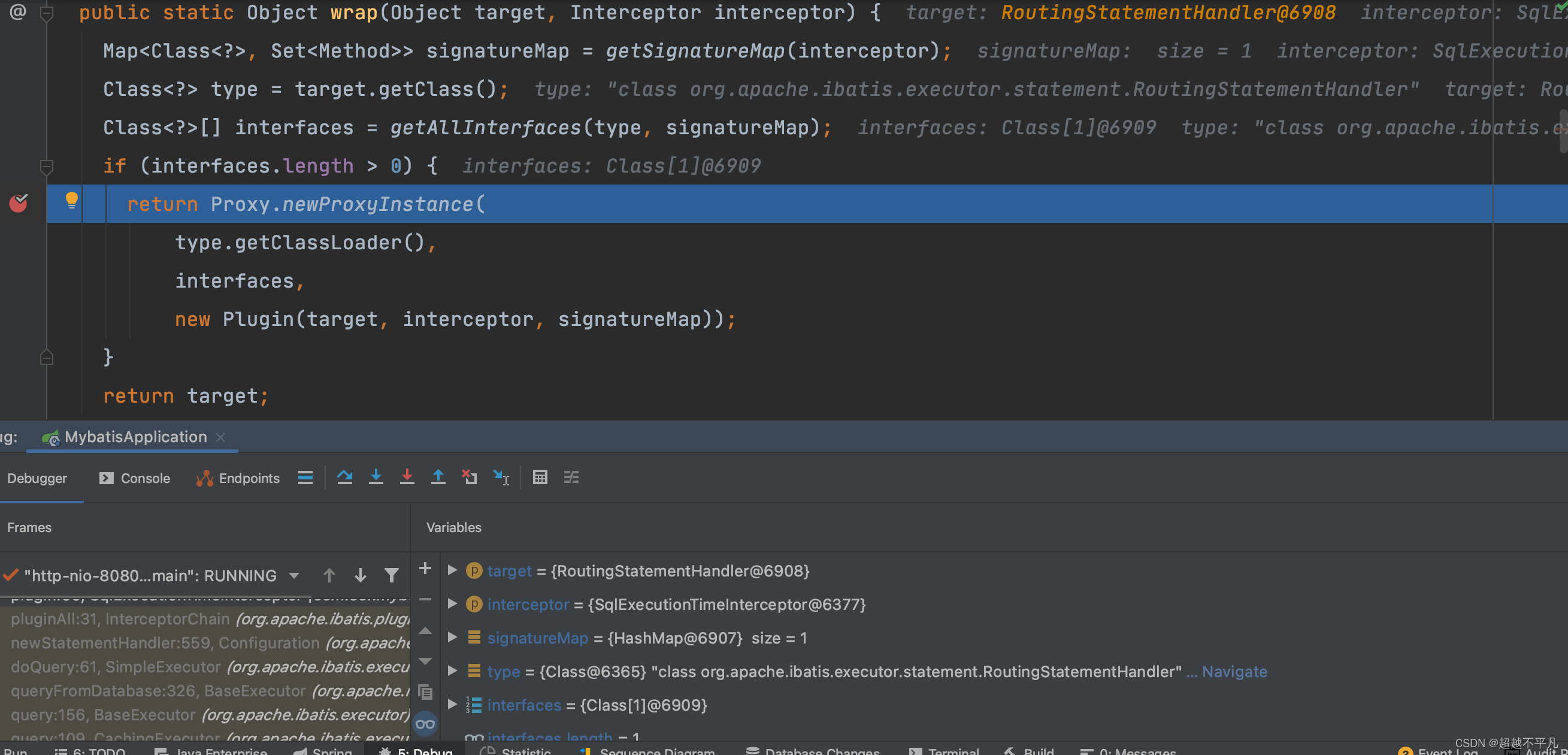Toggle watches view with glasses icon
Viewport: 1568px width, 755px height.
(x=425, y=724)
